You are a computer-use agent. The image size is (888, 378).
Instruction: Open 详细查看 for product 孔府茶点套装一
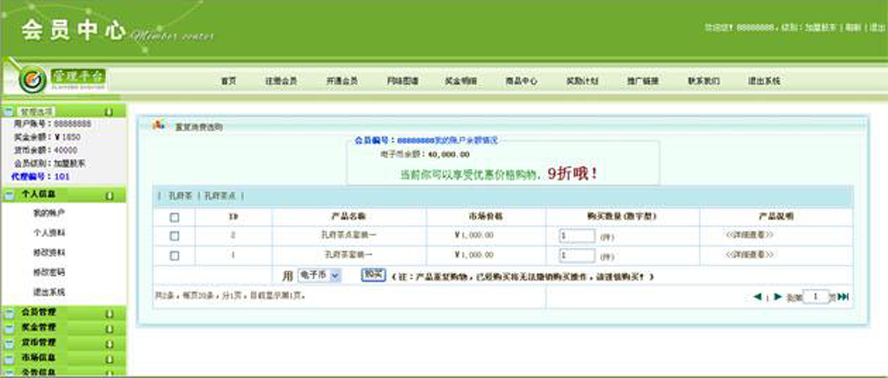point(750,235)
